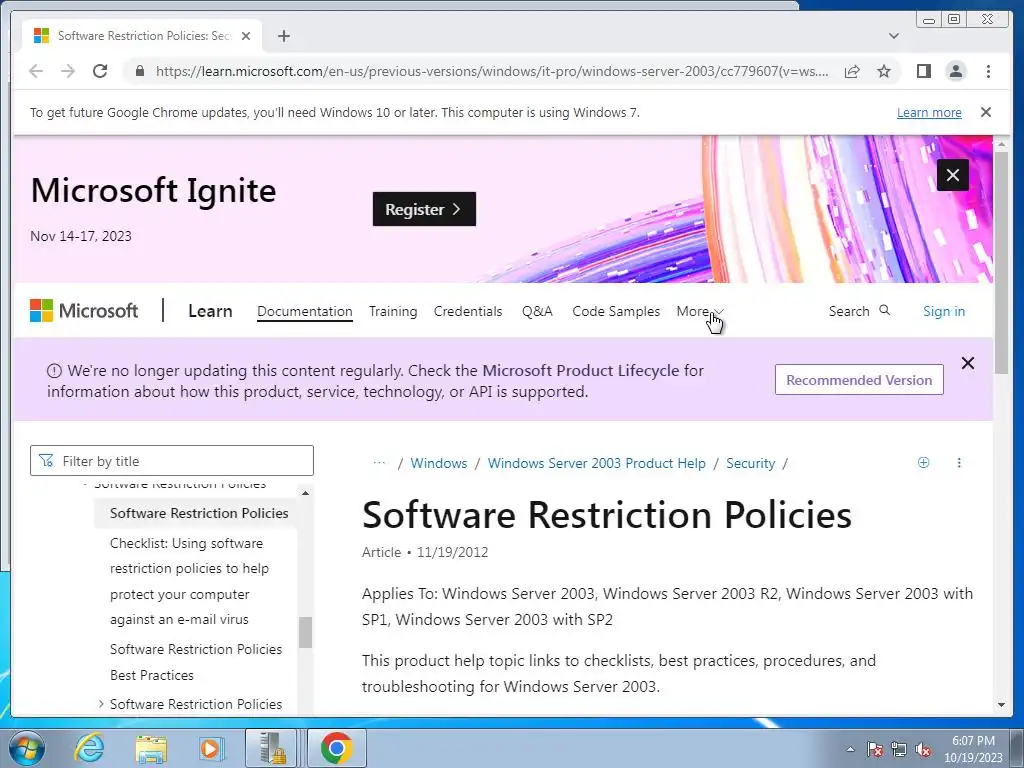Open Software Restriction Policies Best Practices item
Viewport: 1024px width, 768px height.
[196, 662]
